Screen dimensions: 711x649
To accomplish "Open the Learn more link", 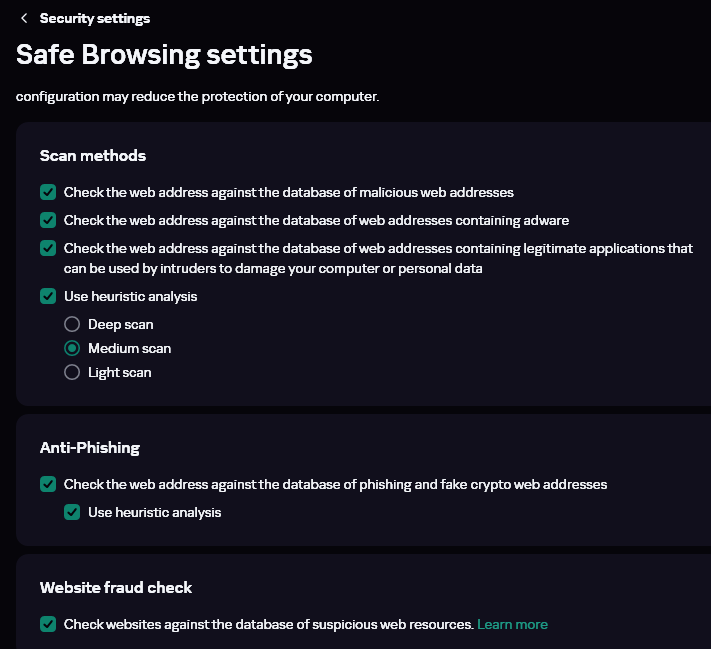I will pos(512,624).
